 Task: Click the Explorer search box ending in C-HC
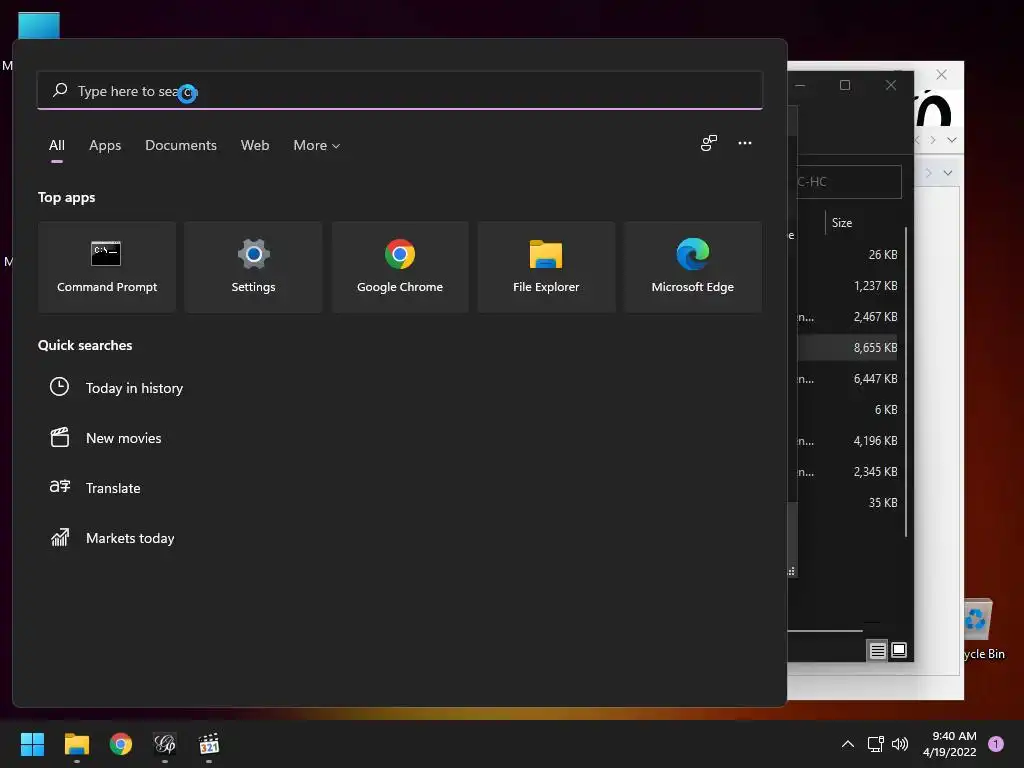pyautogui.click(x=848, y=182)
